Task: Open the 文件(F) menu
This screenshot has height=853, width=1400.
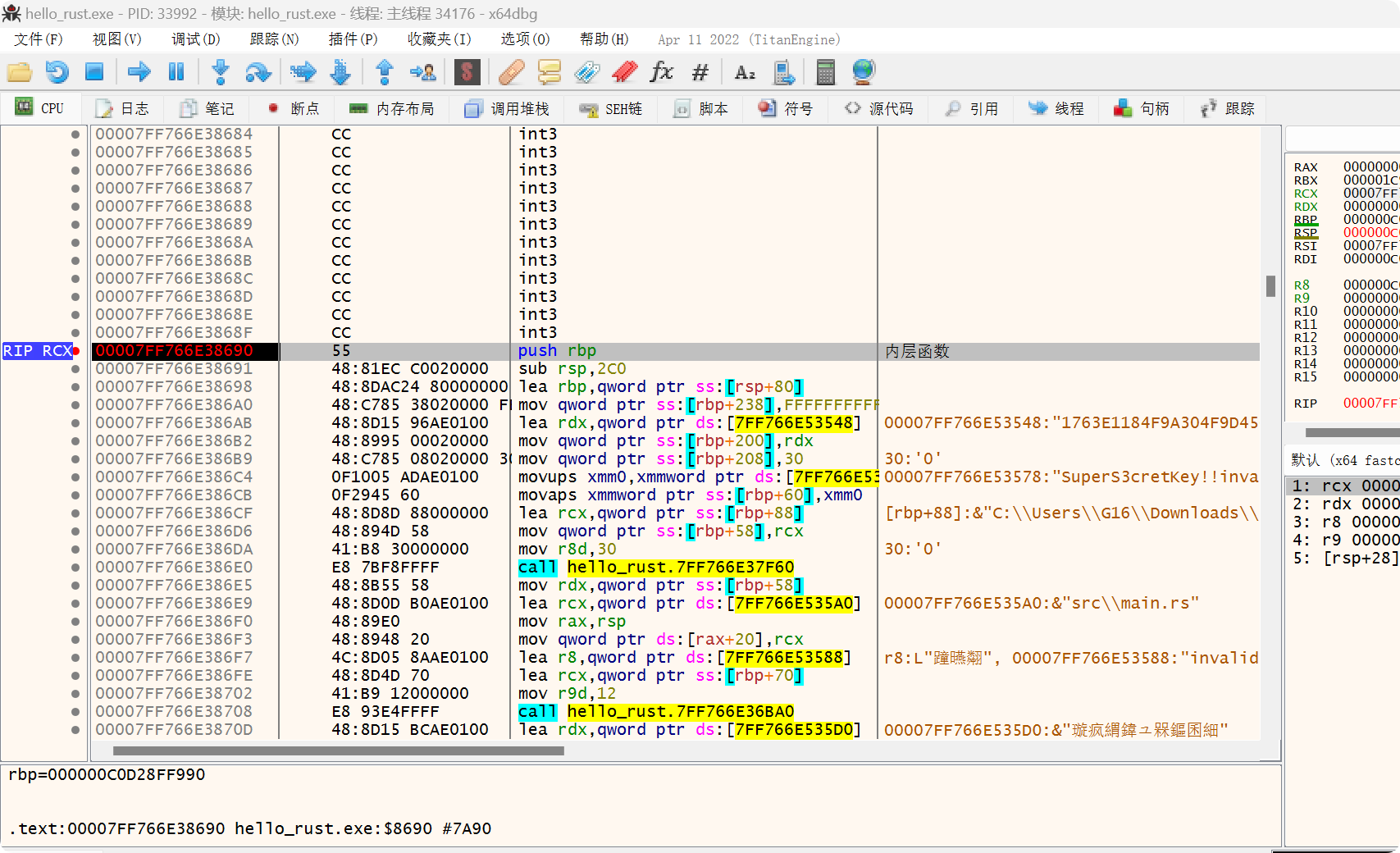Action: coord(38,39)
